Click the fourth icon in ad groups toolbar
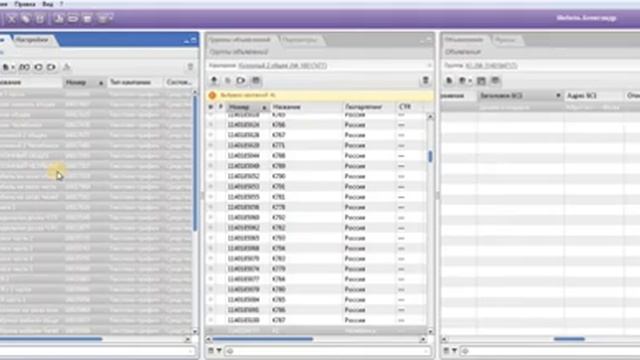This screenshot has height=360, width=640. point(256,80)
